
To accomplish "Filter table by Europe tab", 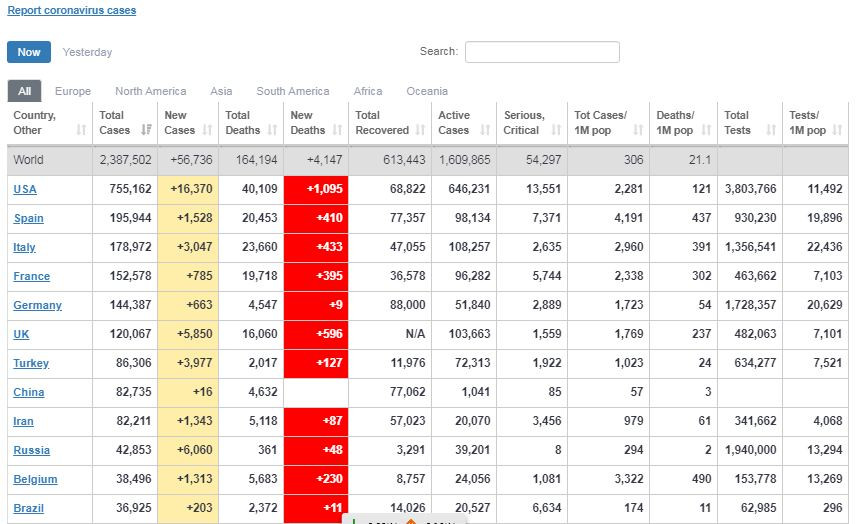I will 73,91.
